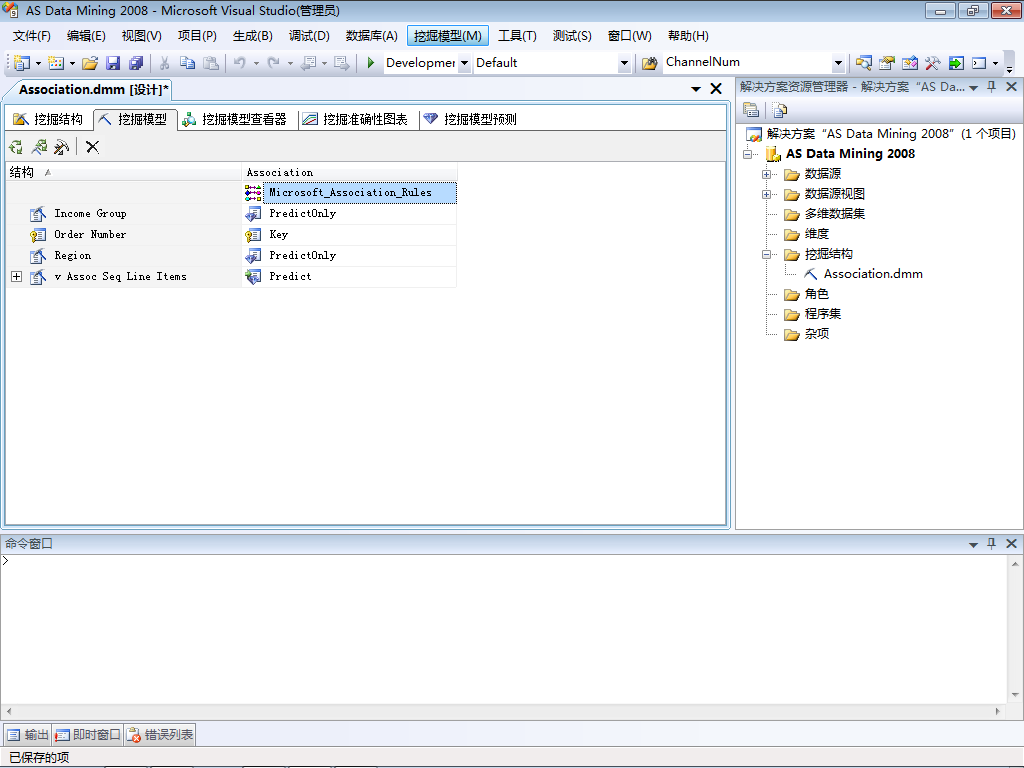Image resolution: width=1024 pixels, height=768 pixels.
Task: Click the Save All toolbar icon
Action: pyautogui.click(x=136, y=63)
